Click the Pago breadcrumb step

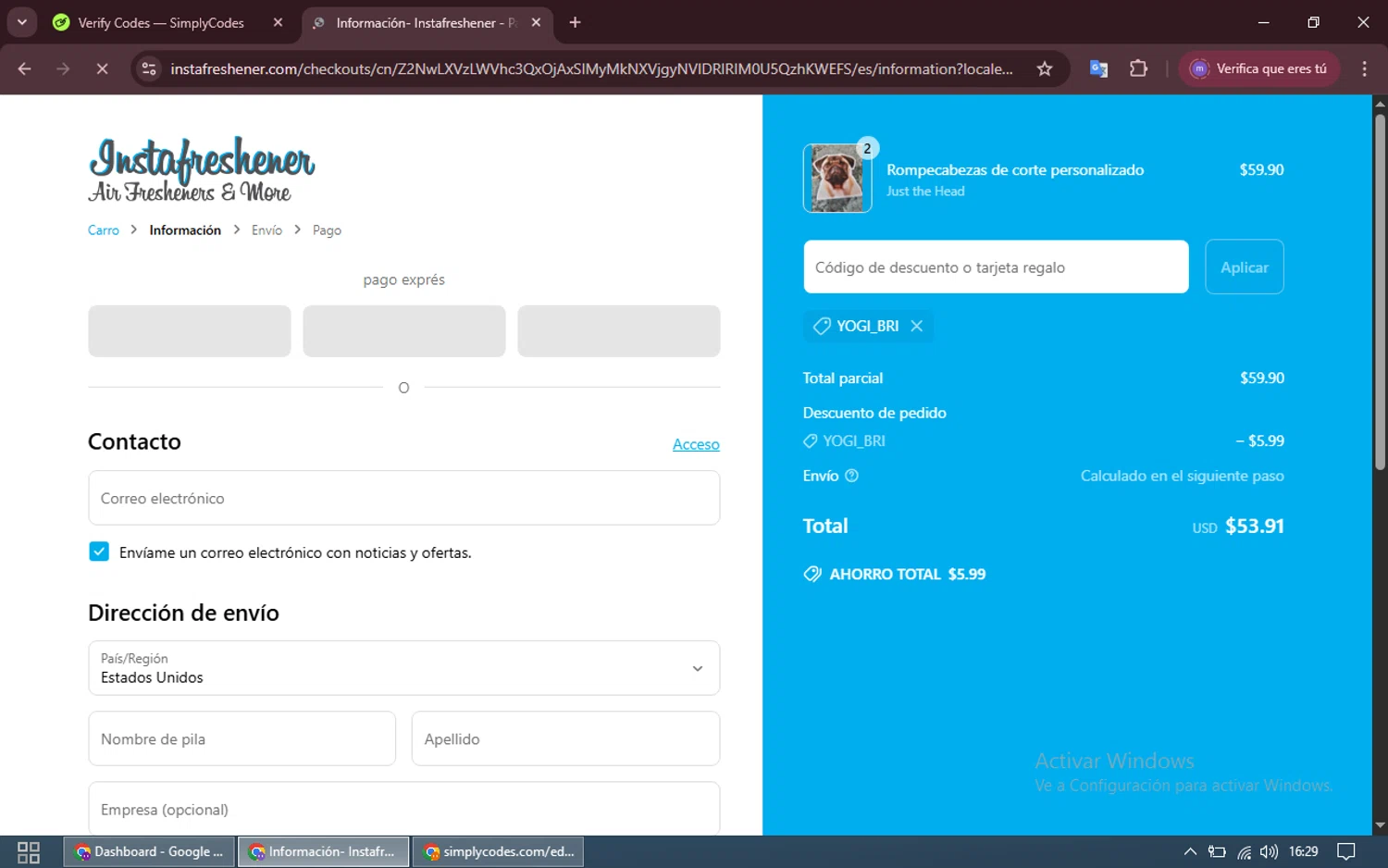coord(327,230)
